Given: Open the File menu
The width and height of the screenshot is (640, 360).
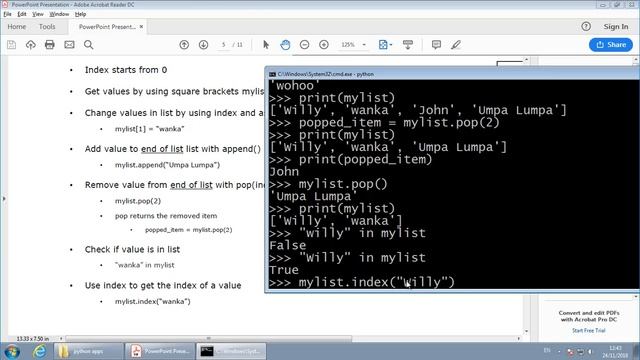Looking at the screenshot, I should (x=7, y=14).
